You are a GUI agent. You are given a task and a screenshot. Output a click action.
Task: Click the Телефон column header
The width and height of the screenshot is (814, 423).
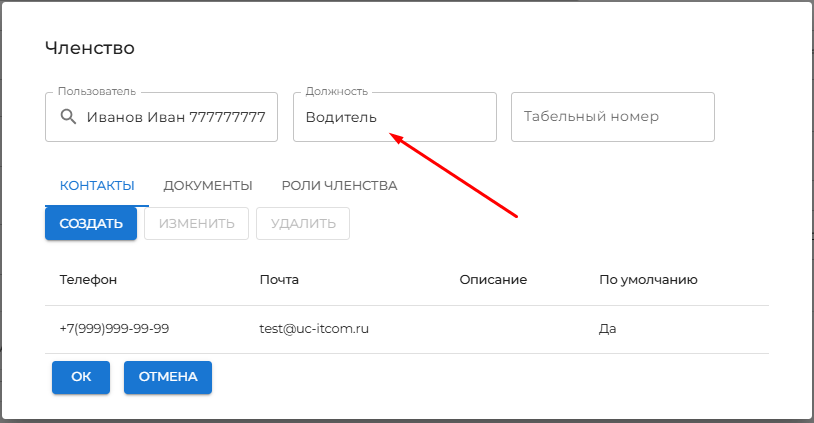(x=88, y=280)
